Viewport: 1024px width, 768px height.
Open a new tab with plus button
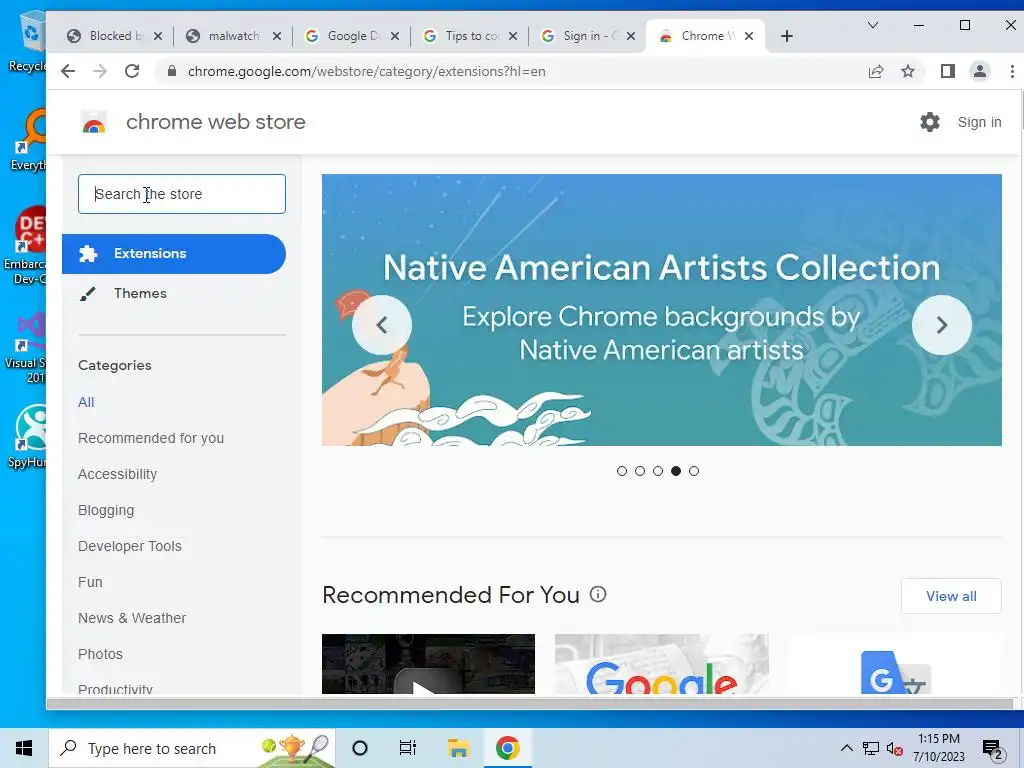click(x=787, y=36)
